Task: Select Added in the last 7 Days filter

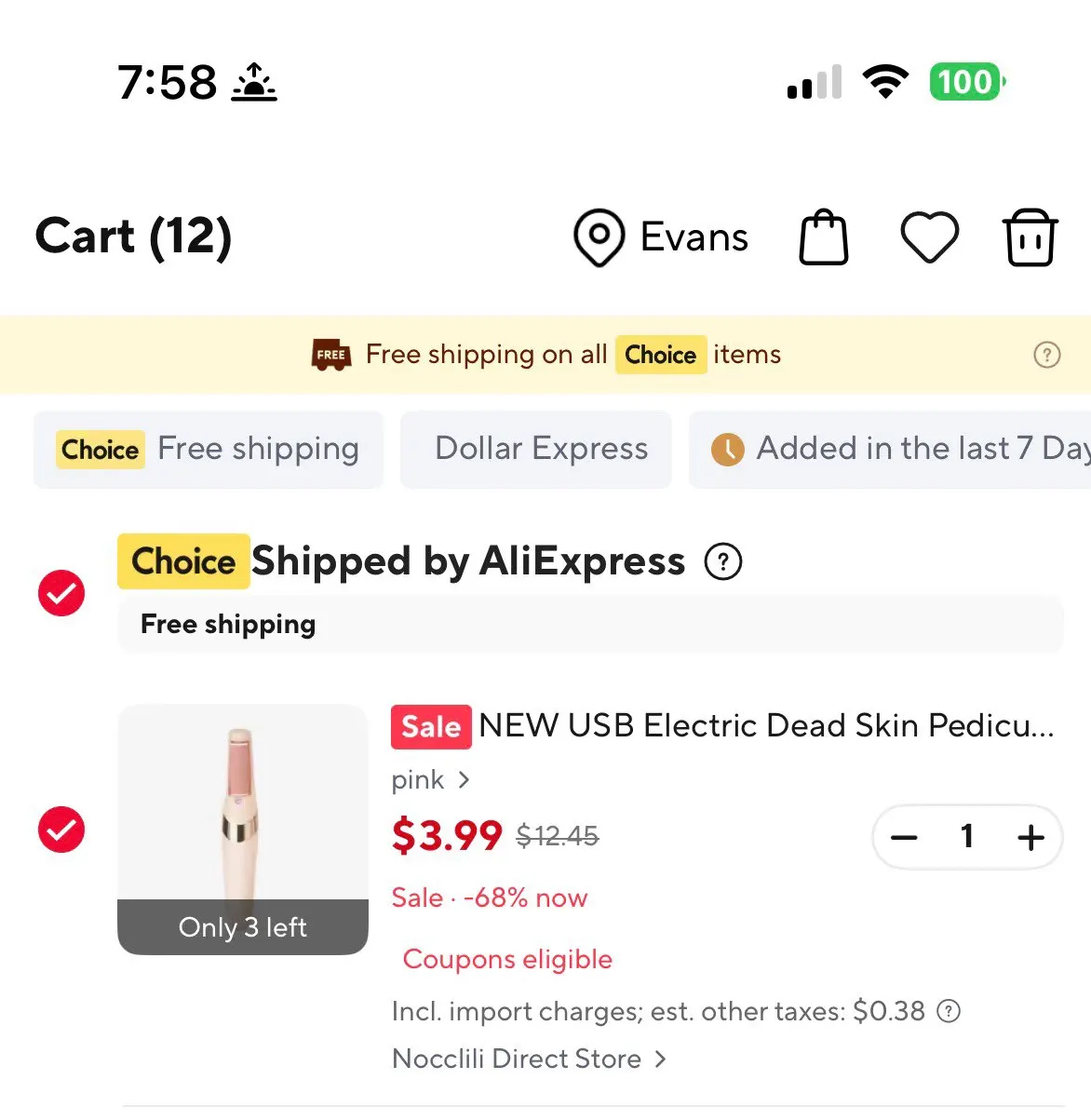Action: 890,449
